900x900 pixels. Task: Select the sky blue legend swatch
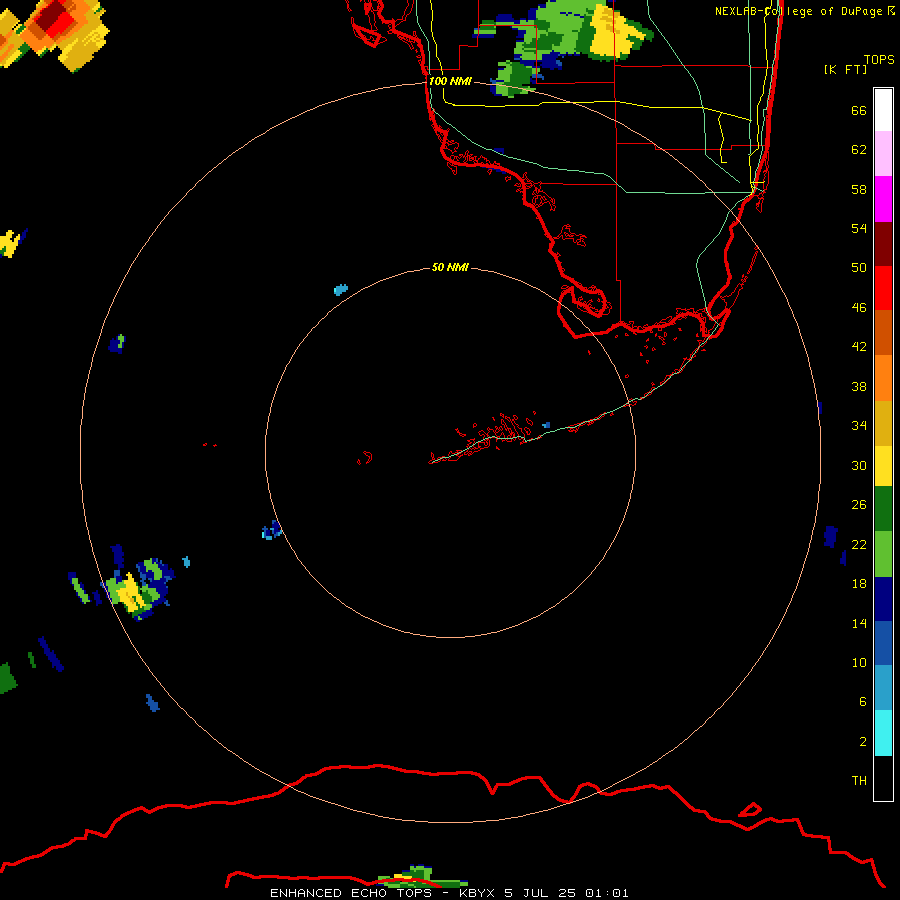883,688
